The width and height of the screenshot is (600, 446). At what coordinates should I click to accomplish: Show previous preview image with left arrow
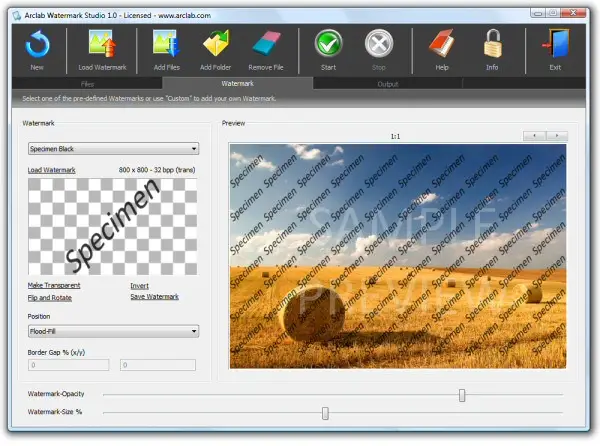(x=534, y=136)
